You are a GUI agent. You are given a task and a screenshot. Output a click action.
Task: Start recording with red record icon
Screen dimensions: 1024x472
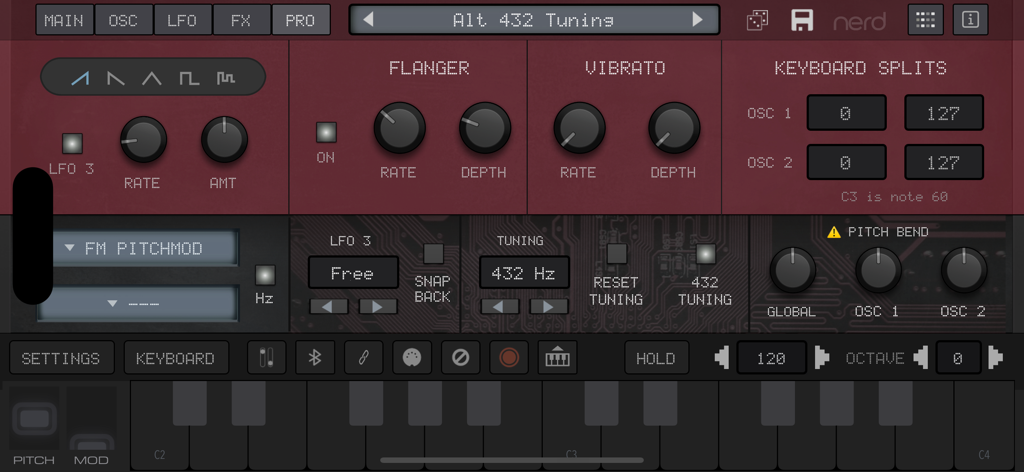(509, 358)
